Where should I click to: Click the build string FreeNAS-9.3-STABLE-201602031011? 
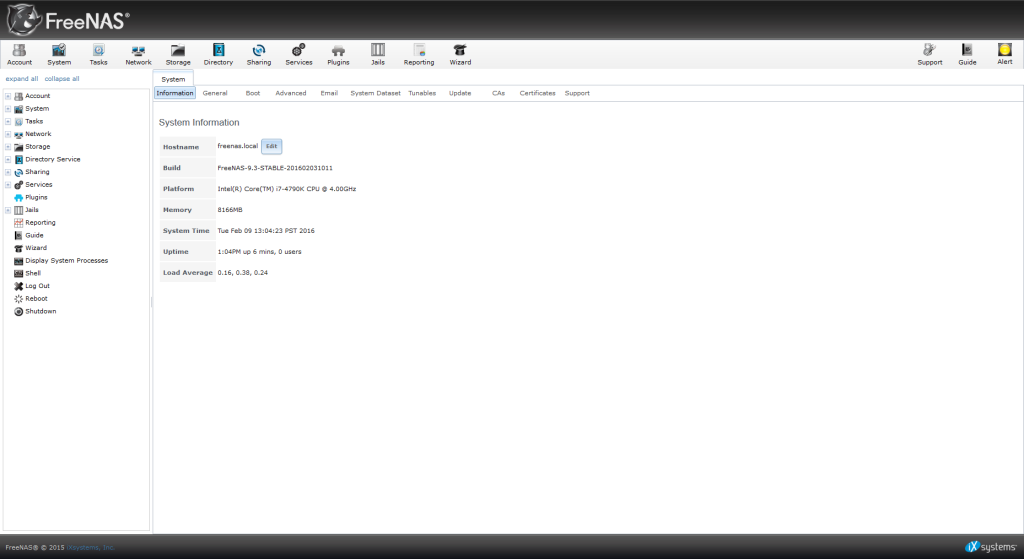275,168
